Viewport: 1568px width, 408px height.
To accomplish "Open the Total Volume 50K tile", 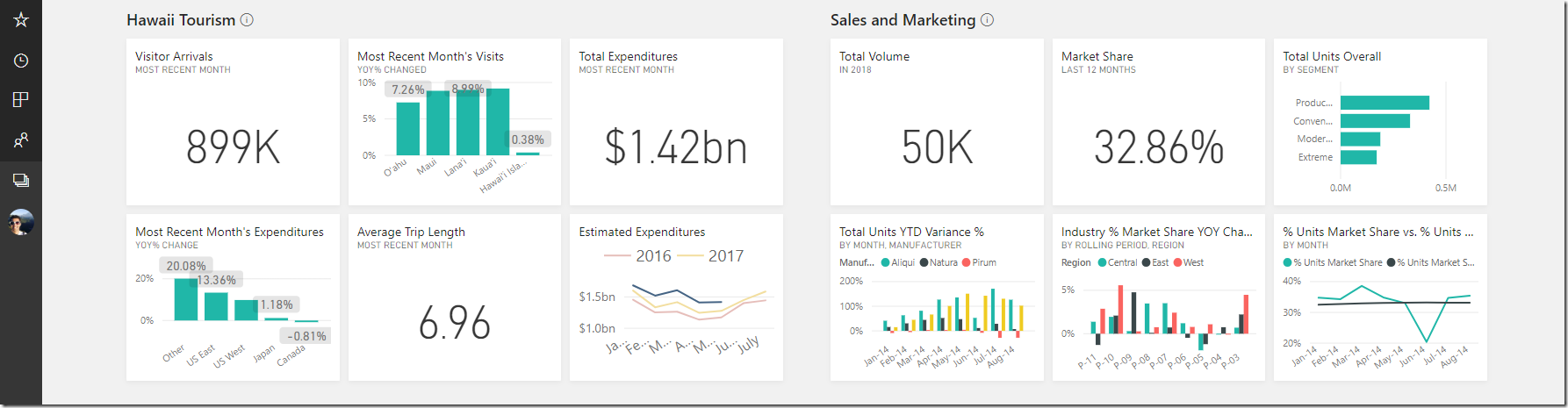I will (937, 147).
